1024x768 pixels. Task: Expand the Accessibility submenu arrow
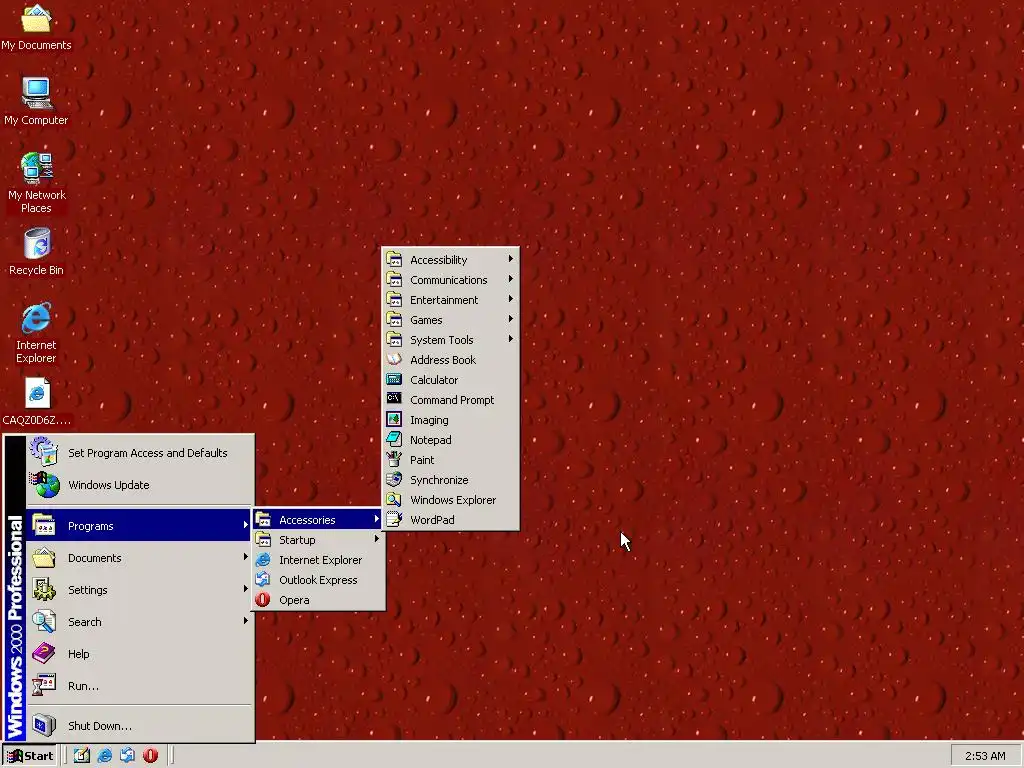[x=511, y=259]
